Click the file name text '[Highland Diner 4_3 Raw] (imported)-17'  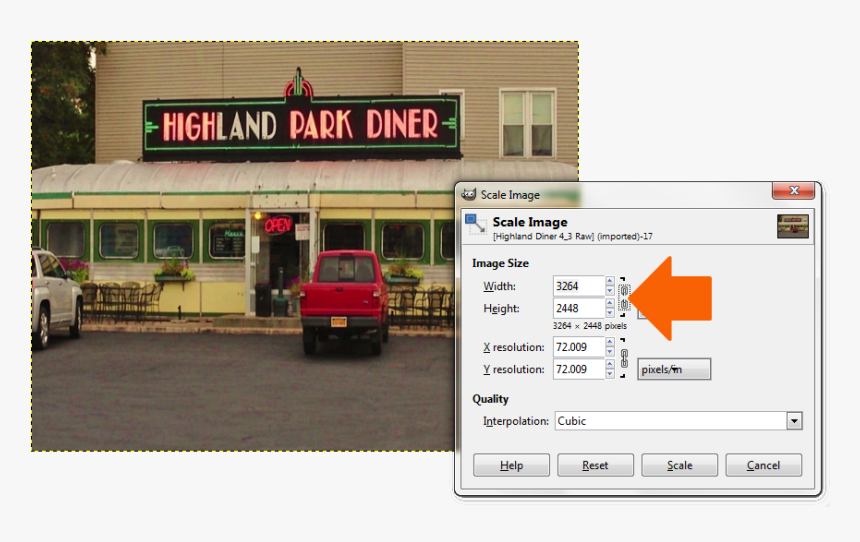point(573,236)
